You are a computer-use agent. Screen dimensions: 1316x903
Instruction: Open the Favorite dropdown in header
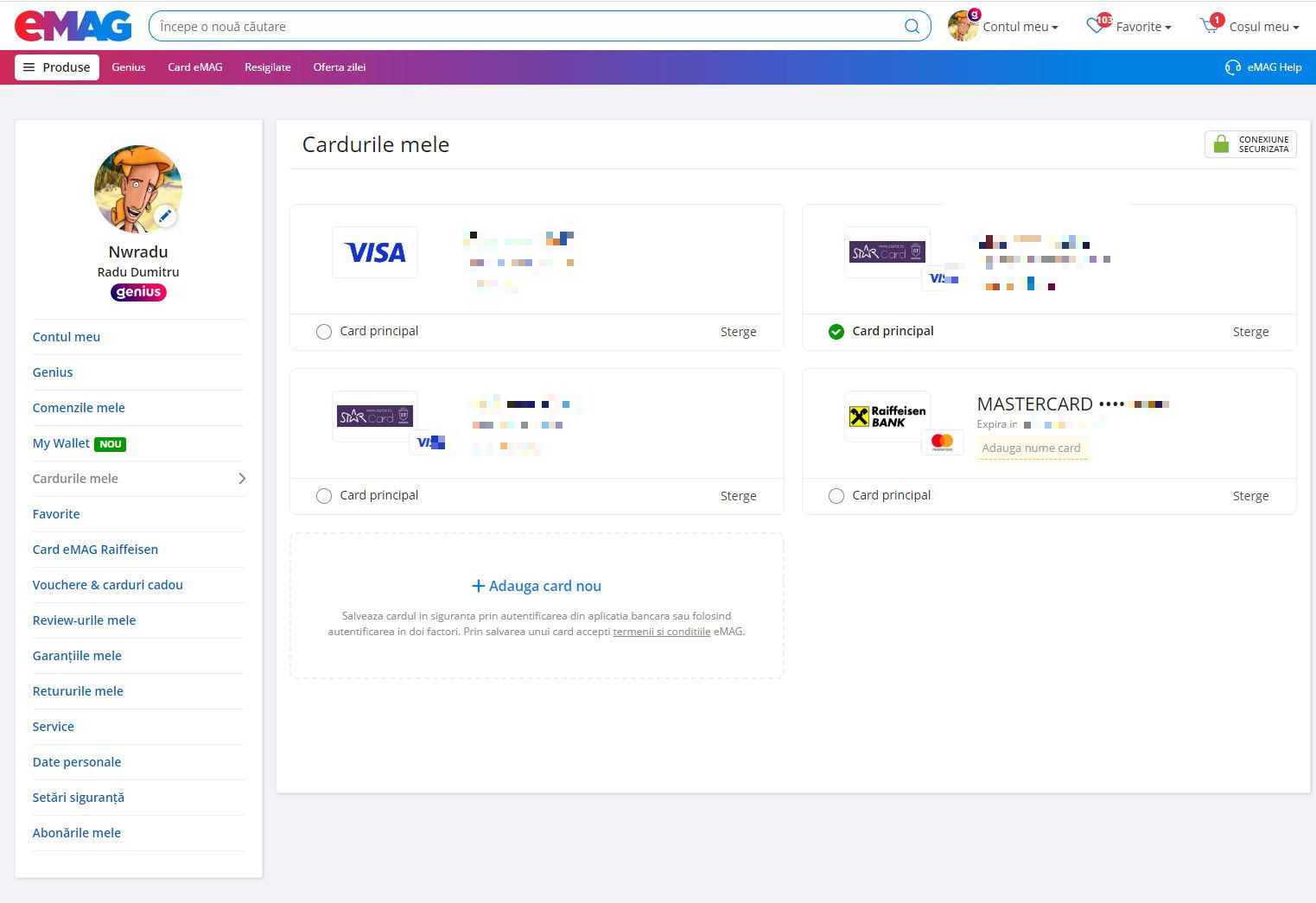click(1144, 27)
